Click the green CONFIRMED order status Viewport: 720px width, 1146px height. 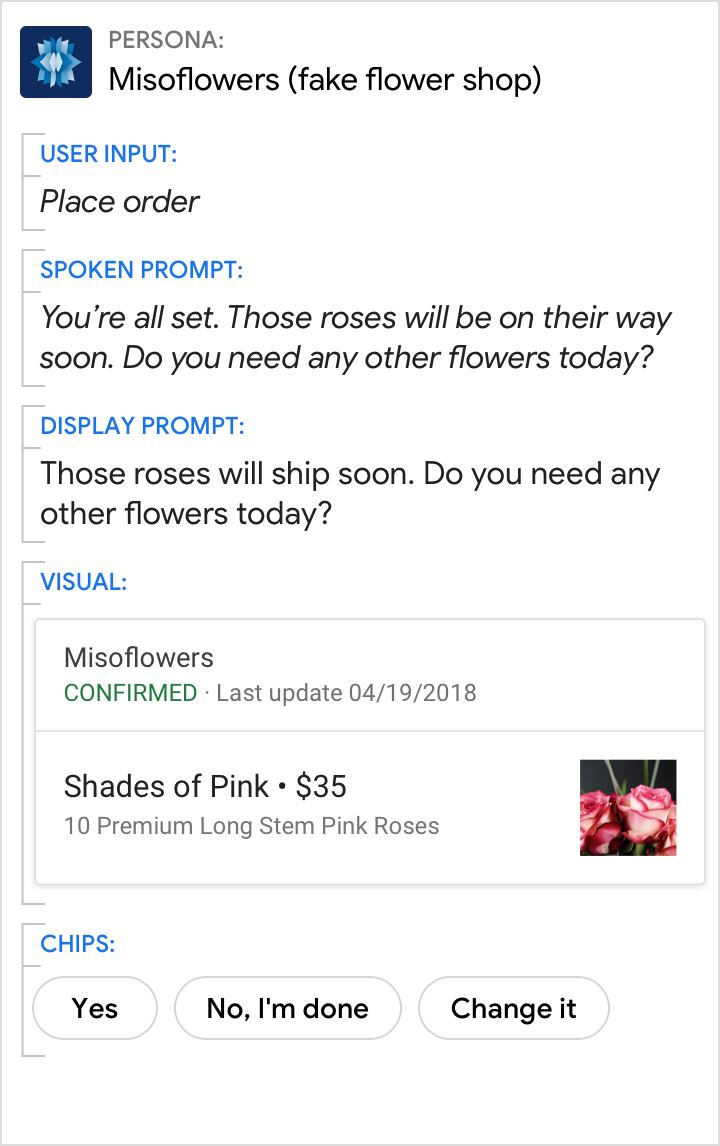(130, 693)
